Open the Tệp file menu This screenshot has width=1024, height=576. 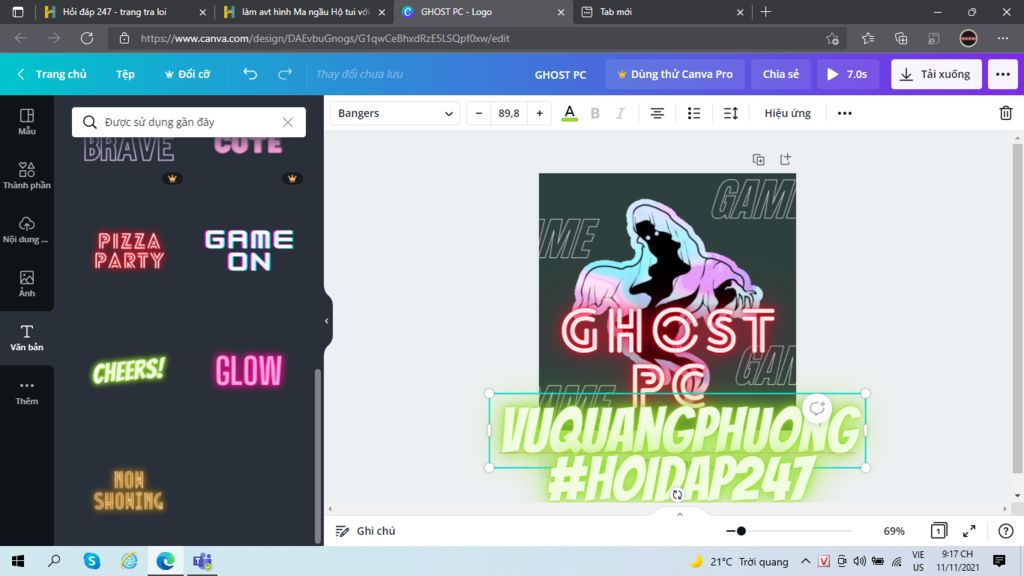click(x=125, y=74)
